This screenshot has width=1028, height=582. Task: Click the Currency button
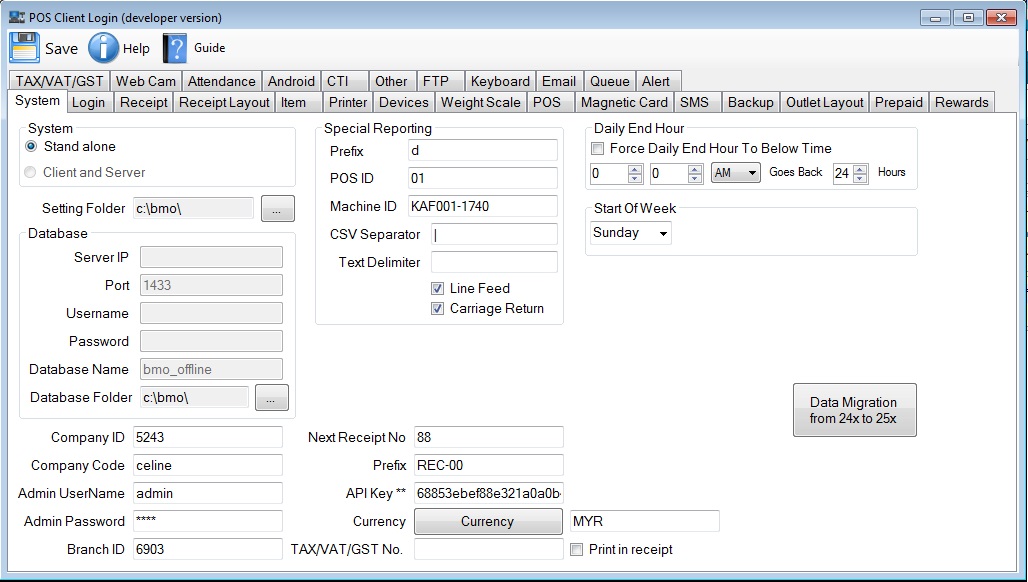[x=488, y=522]
